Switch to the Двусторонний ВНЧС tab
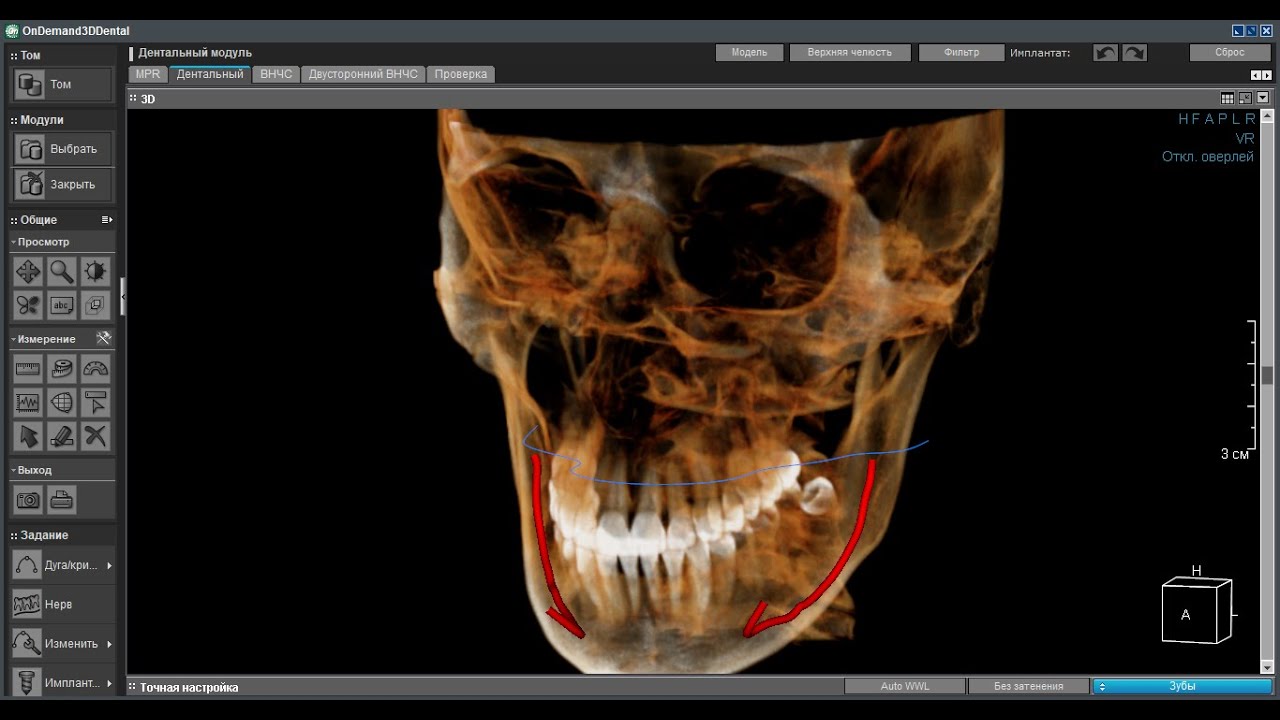 pos(364,74)
